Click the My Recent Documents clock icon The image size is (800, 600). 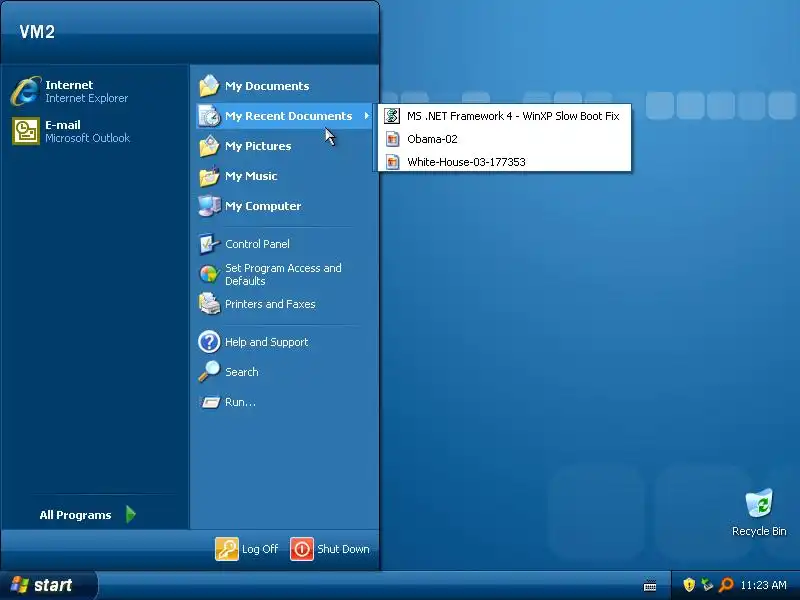(209, 116)
